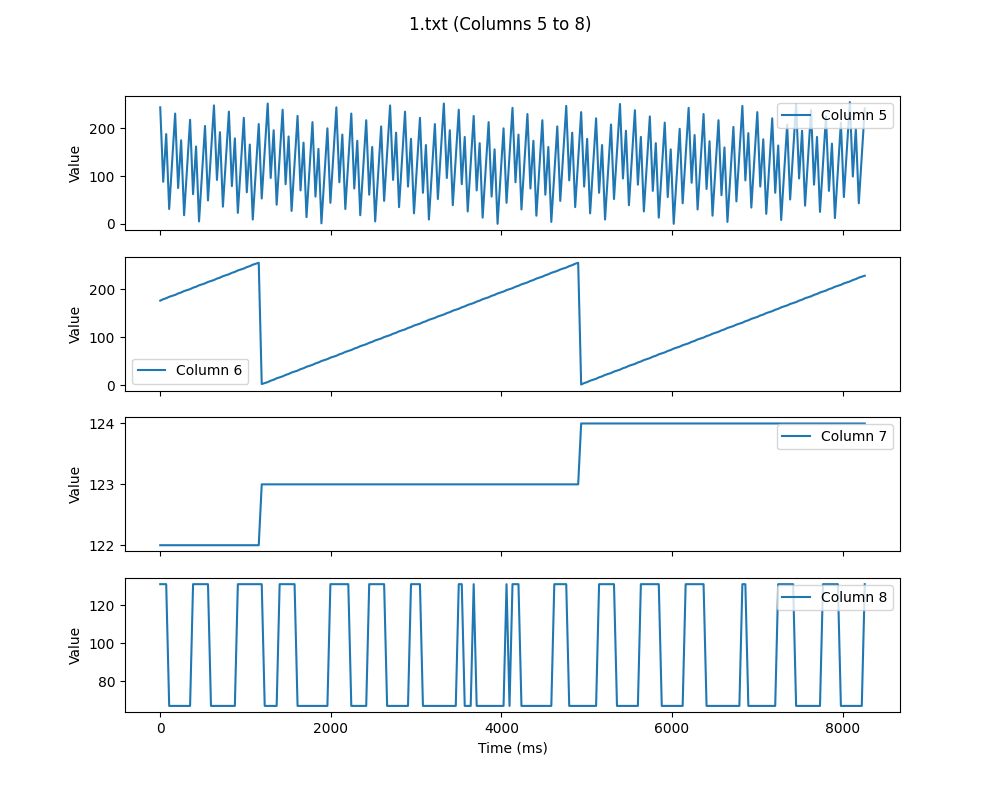
Task: Click the 100 tick label in Column 6 plot
Action: coord(105,338)
